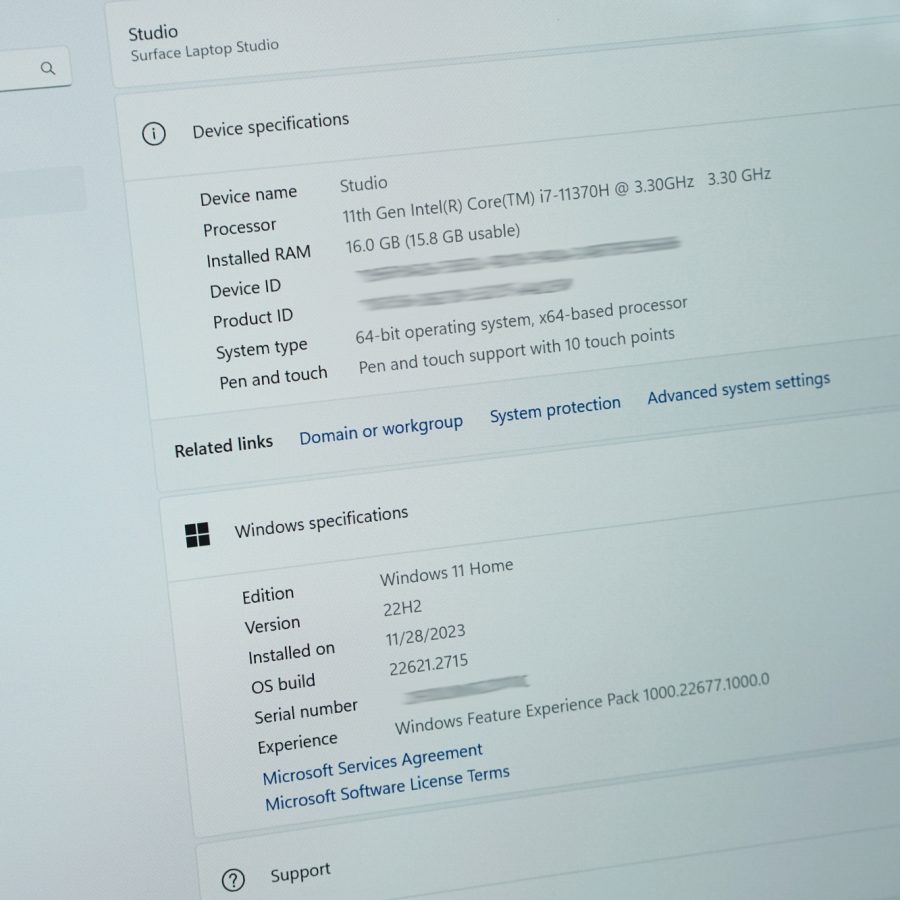
Task: Open System protection link
Action: click(x=555, y=409)
